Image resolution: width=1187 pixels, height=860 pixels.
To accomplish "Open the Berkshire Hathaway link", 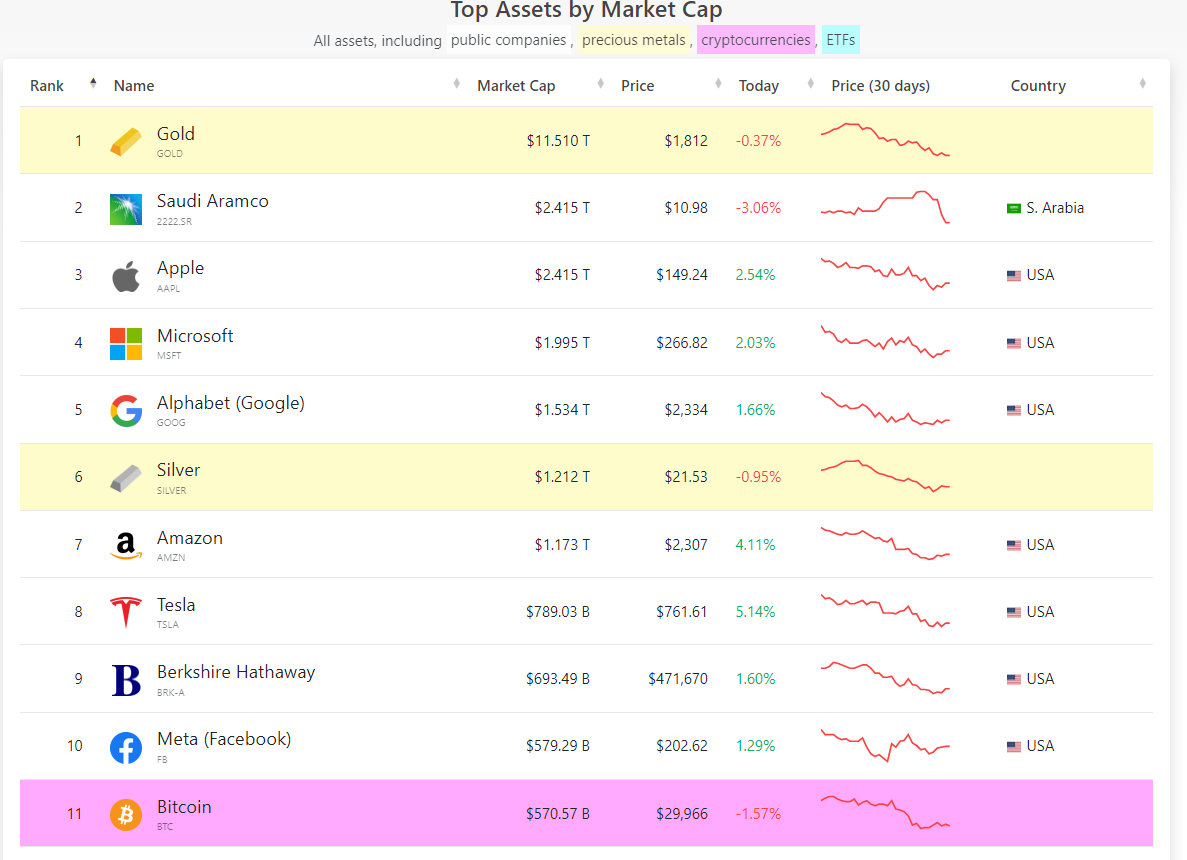I will coord(236,672).
